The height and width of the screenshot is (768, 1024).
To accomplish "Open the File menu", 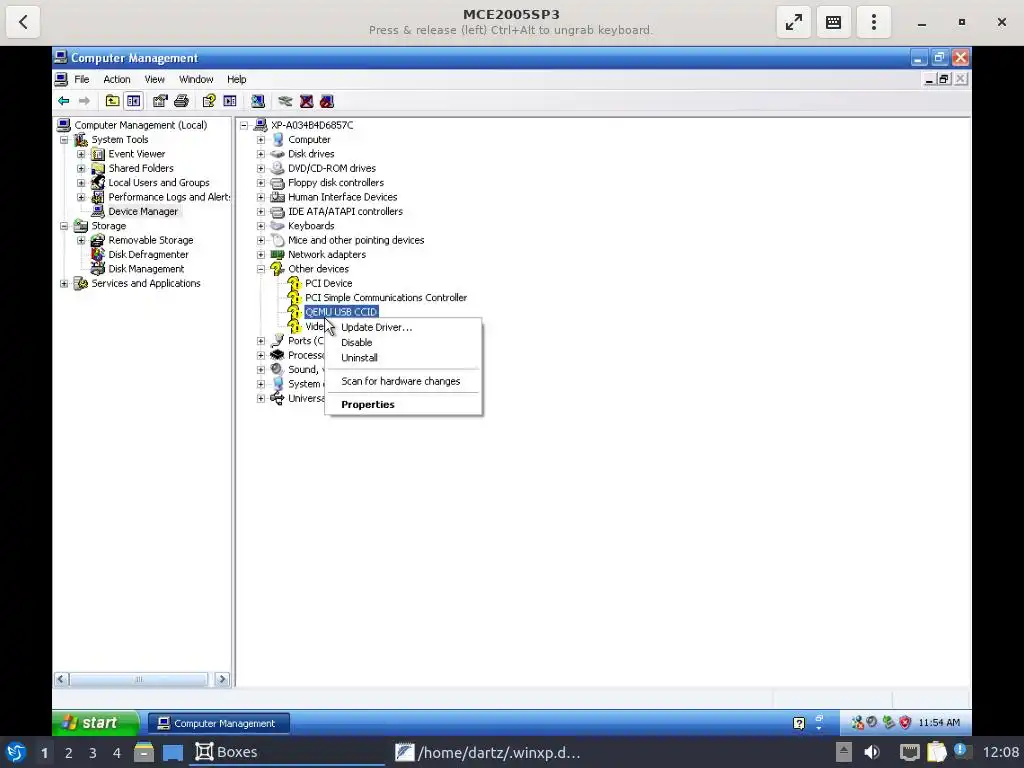I will tap(82, 79).
